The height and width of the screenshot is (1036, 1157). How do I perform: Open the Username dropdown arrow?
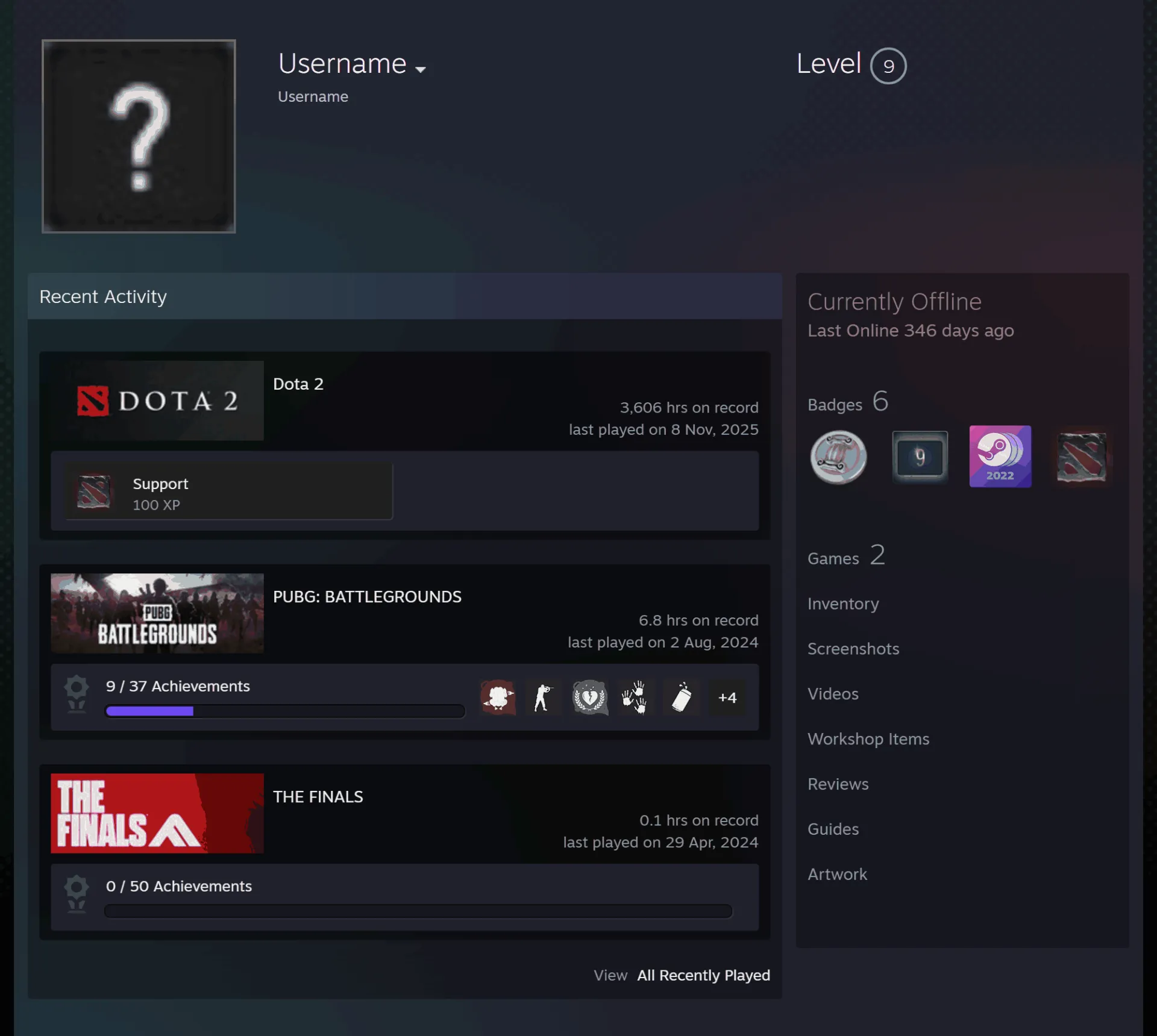click(421, 69)
